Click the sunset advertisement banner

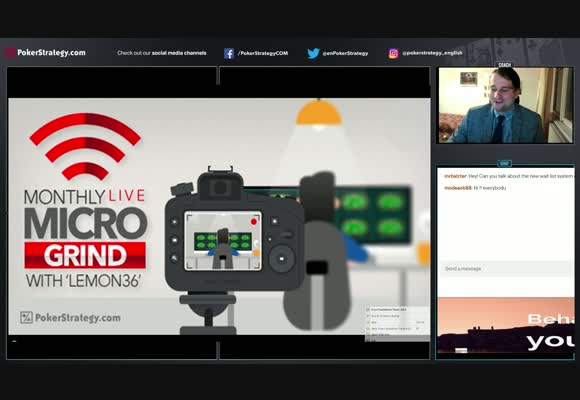pos(506,326)
